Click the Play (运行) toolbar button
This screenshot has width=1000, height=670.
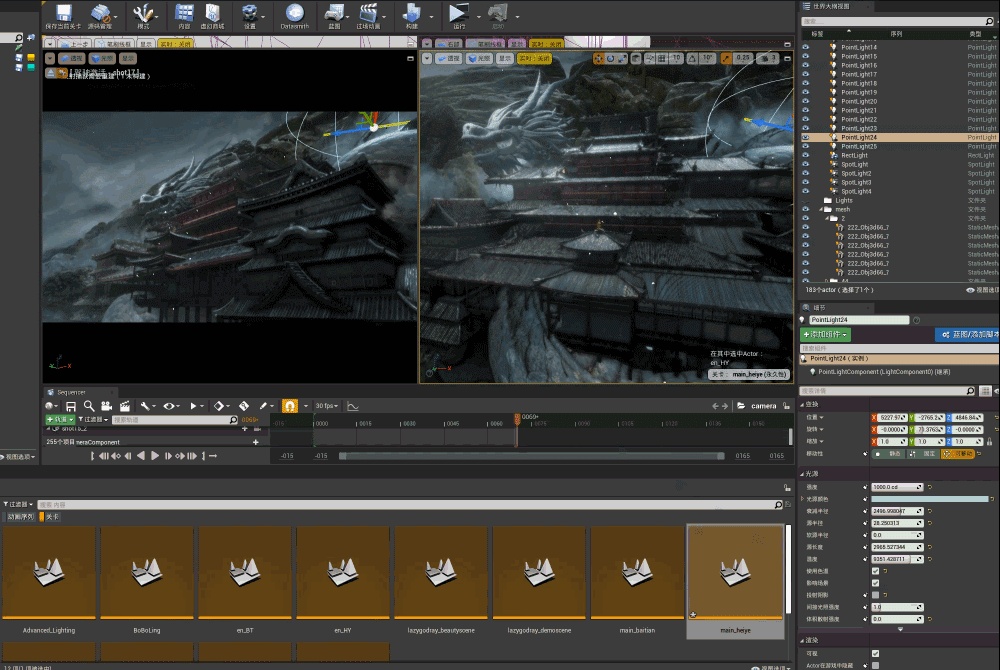(x=457, y=14)
